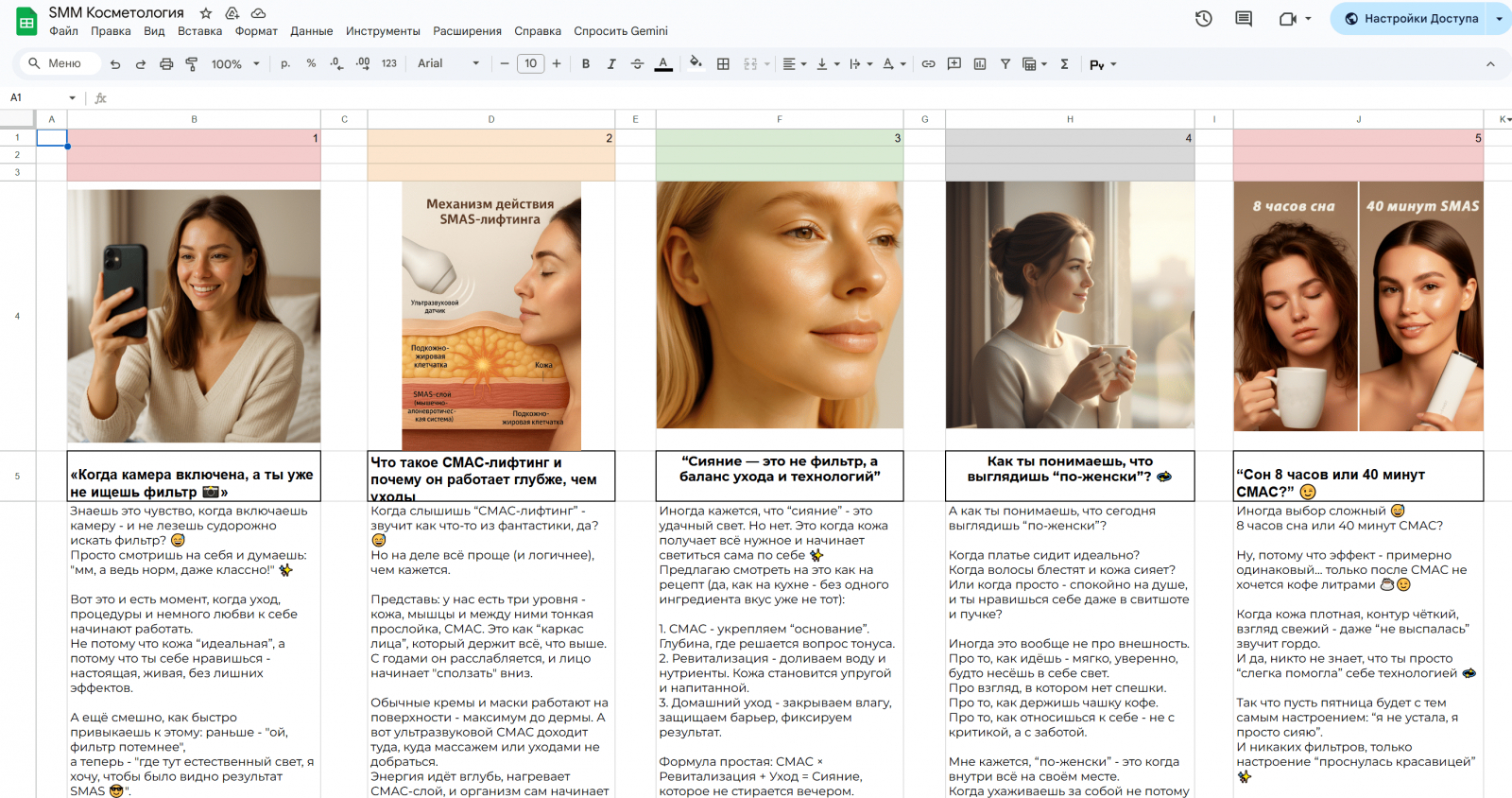Viewport: 1512px width, 798px height.
Task: Click the print icon in toolbar
Action: tap(166, 64)
